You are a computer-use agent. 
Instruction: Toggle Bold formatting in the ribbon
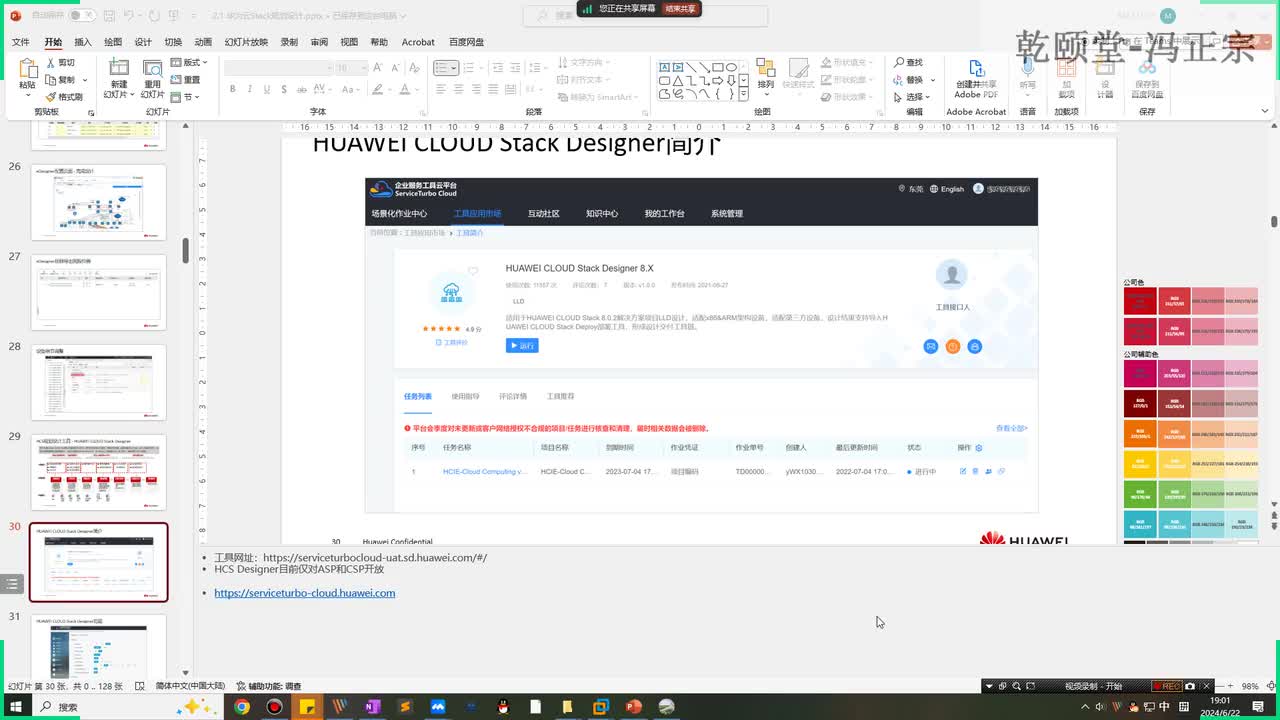[233, 89]
